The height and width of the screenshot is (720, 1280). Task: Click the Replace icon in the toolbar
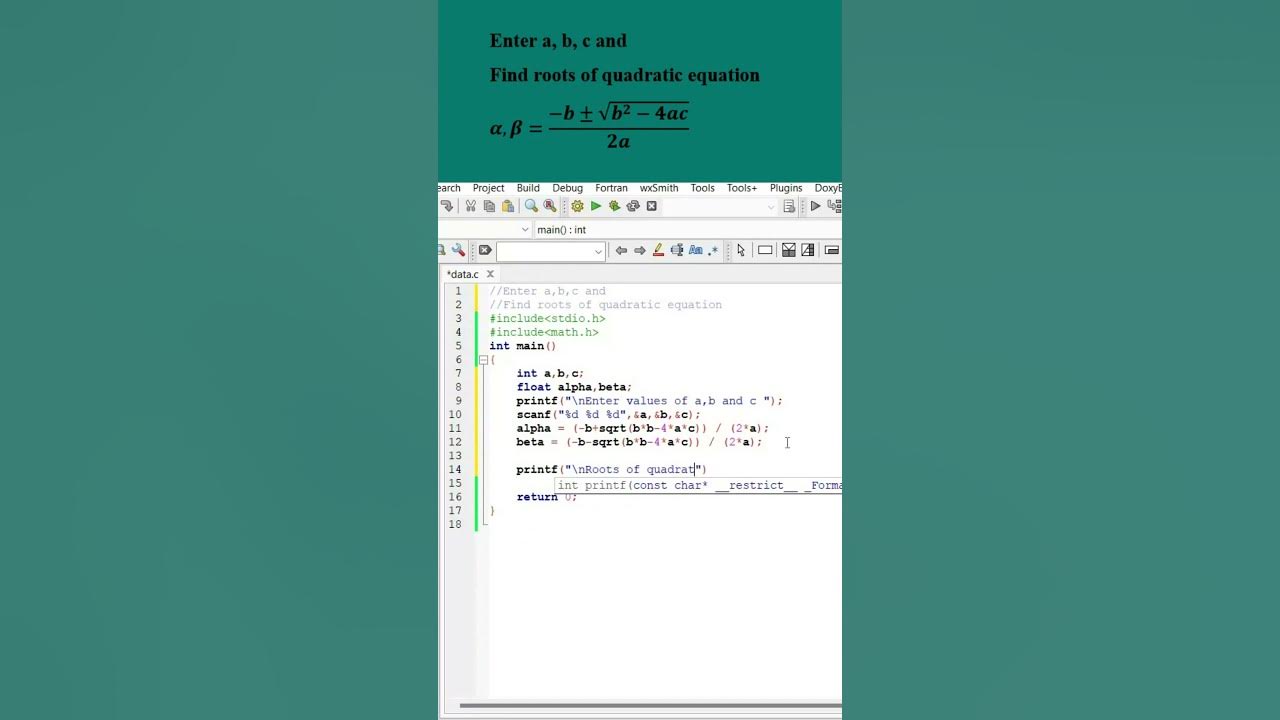coord(550,206)
